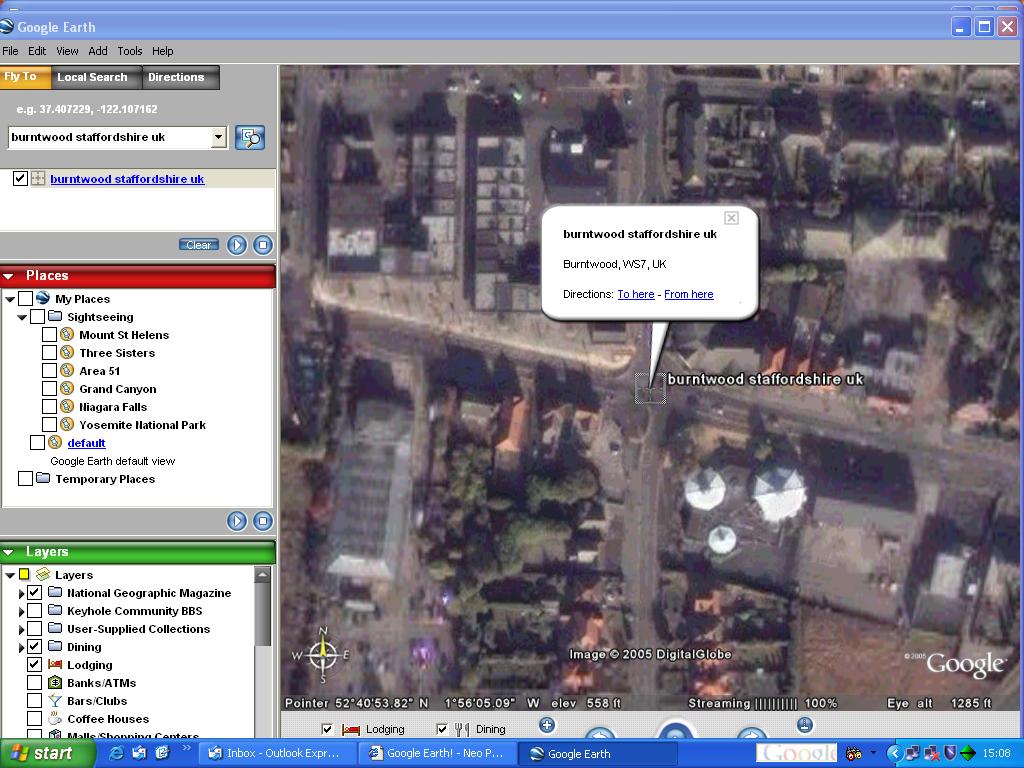Open the Tools menu
The image size is (1024, 768).
coord(129,51)
